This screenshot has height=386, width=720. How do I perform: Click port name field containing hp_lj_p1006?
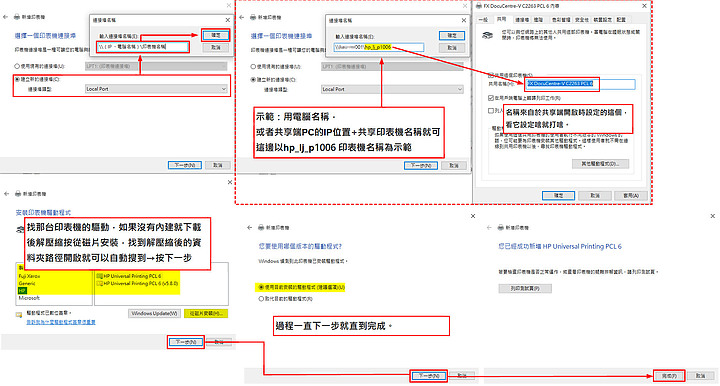point(378,47)
